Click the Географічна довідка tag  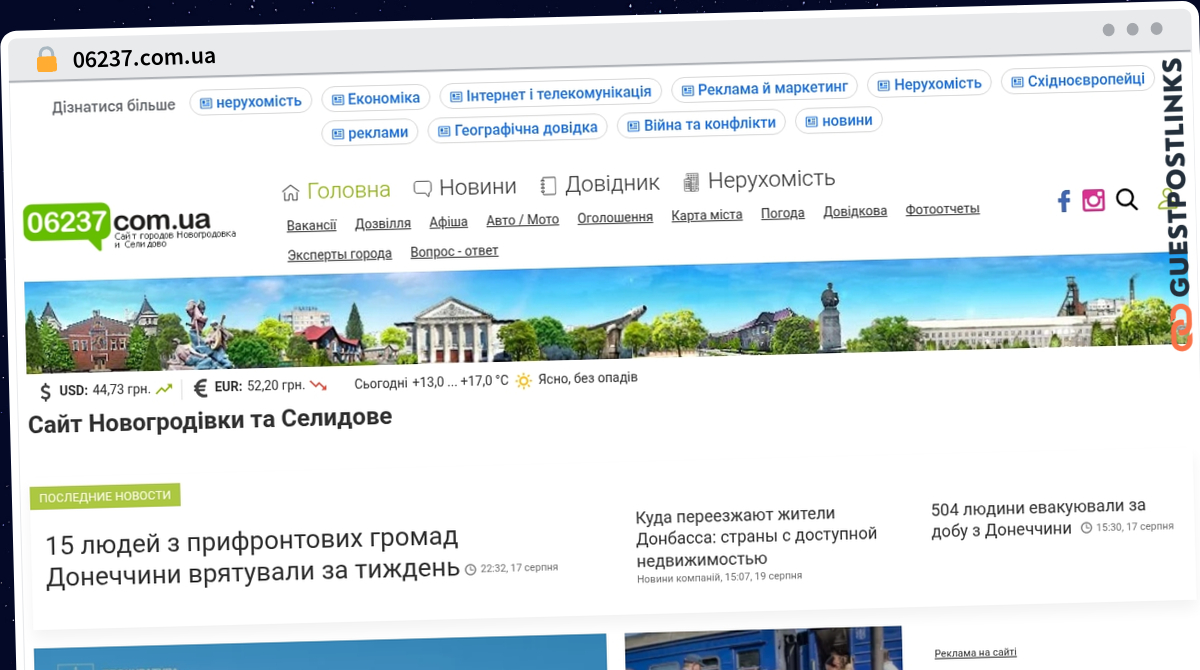click(517, 129)
